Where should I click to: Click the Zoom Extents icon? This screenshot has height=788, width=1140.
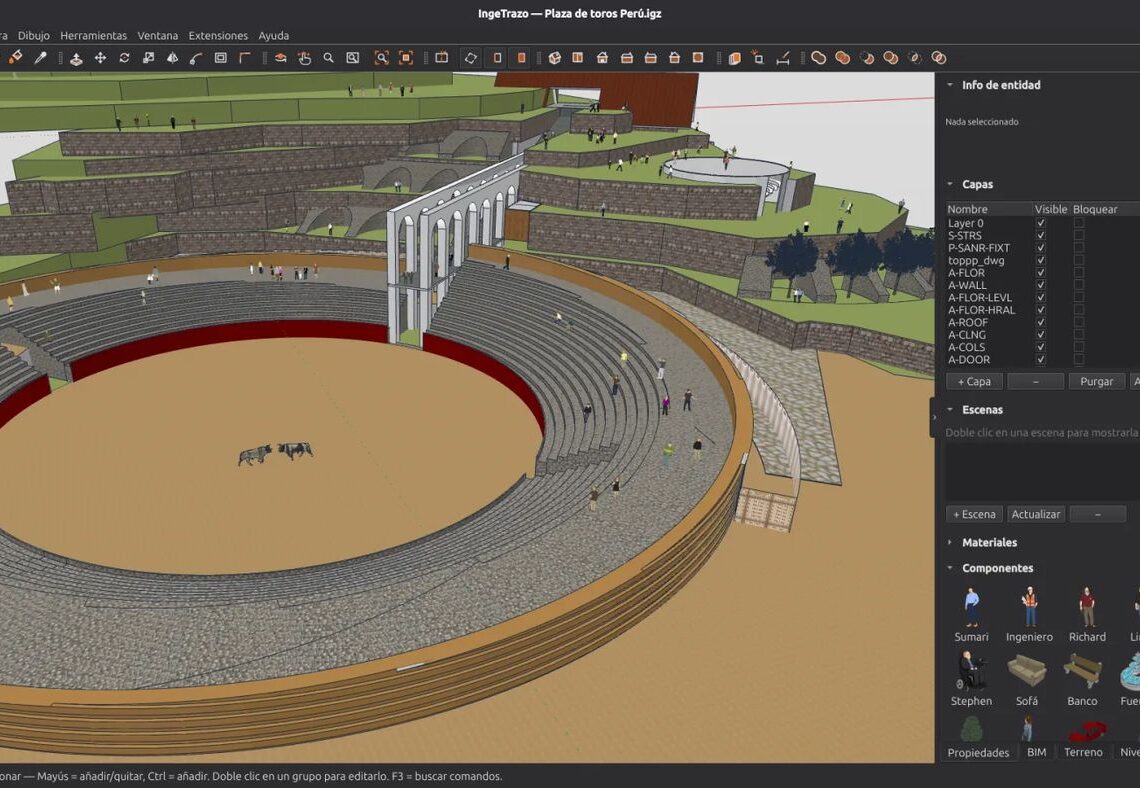(x=382, y=58)
